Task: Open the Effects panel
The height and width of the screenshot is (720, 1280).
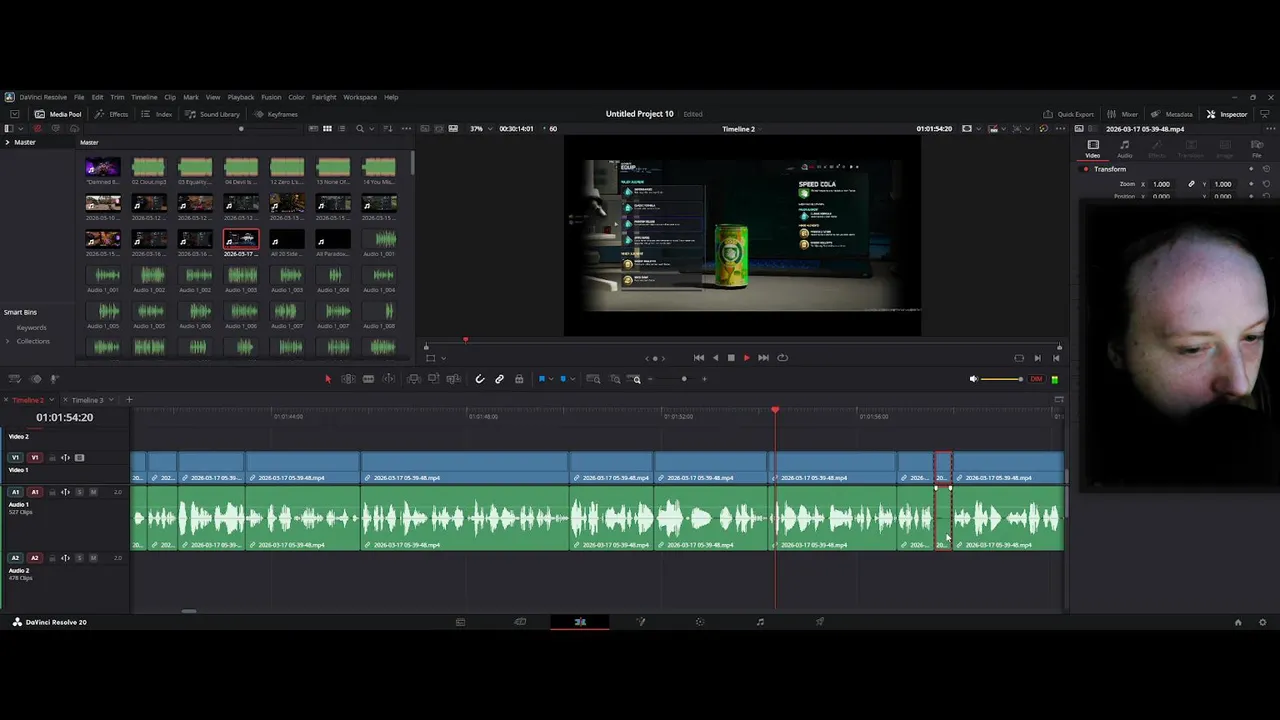Action: (112, 114)
